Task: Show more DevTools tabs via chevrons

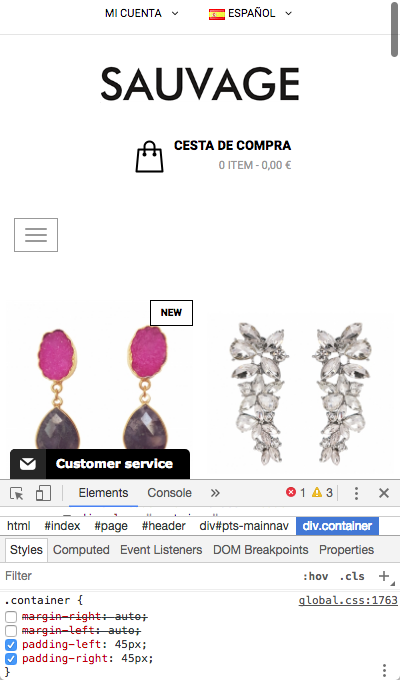Action: [215, 493]
